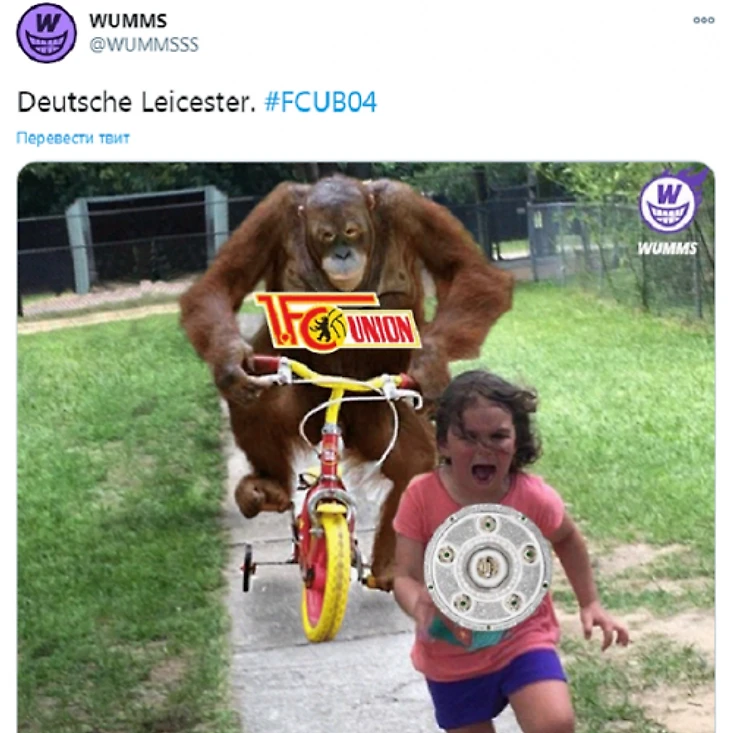This screenshot has width=730, height=733.
Task: Click the grey shelter structure in the background
Action: 146,236
